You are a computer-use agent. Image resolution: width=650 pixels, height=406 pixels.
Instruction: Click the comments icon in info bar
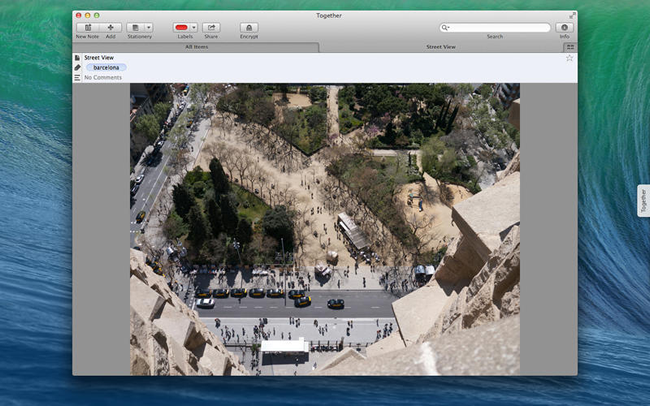click(78, 77)
